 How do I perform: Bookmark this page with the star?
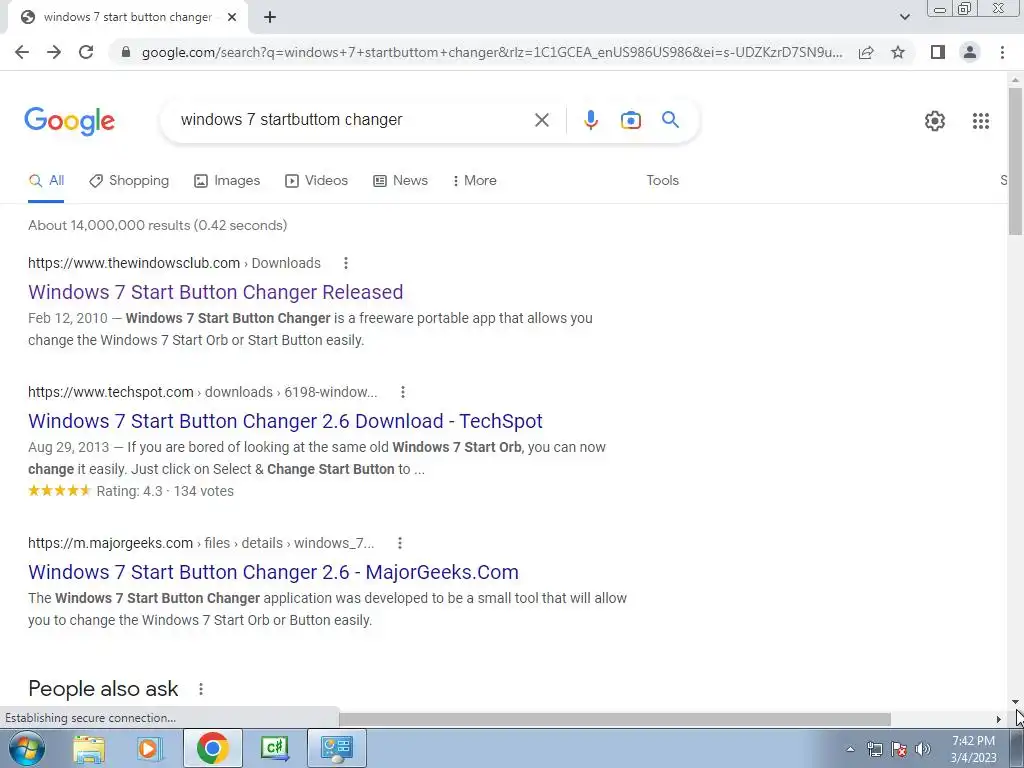click(898, 52)
